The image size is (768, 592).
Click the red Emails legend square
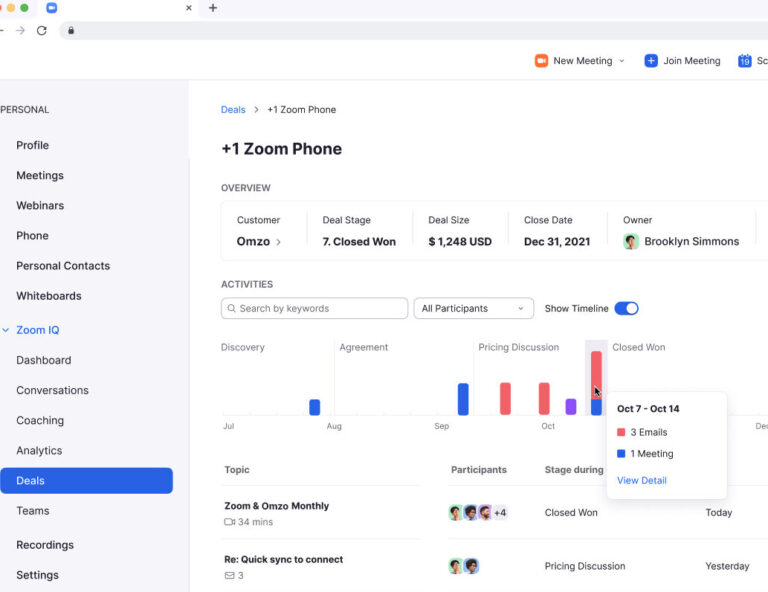(x=621, y=432)
